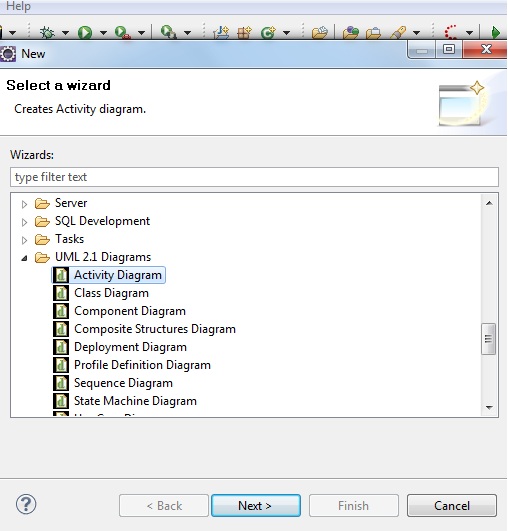Click the type filter text field
Image resolution: width=508 pixels, height=531 pixels.
pos(254,177)
